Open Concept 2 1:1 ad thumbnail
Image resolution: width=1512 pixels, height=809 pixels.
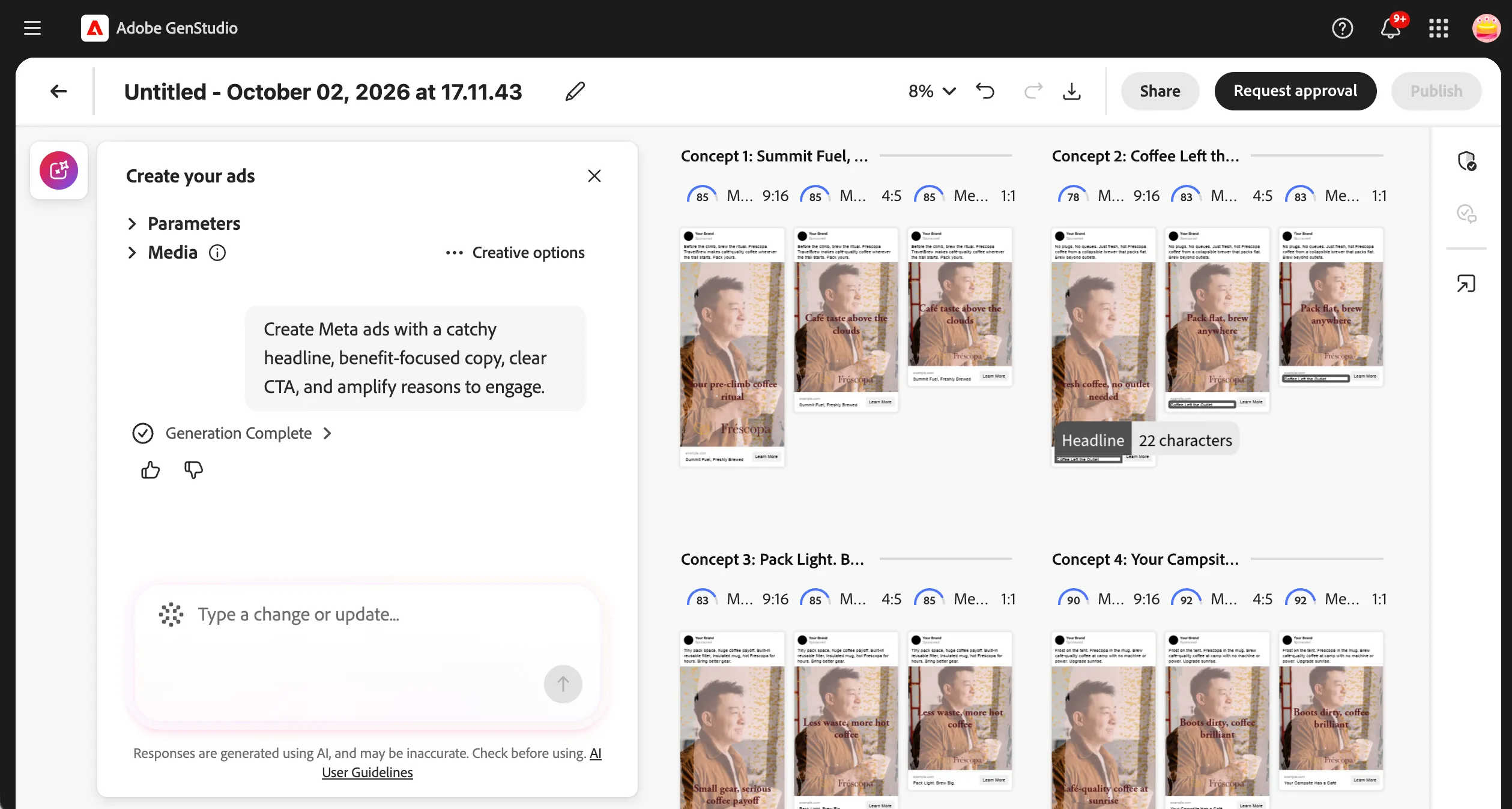point(1331,307)
